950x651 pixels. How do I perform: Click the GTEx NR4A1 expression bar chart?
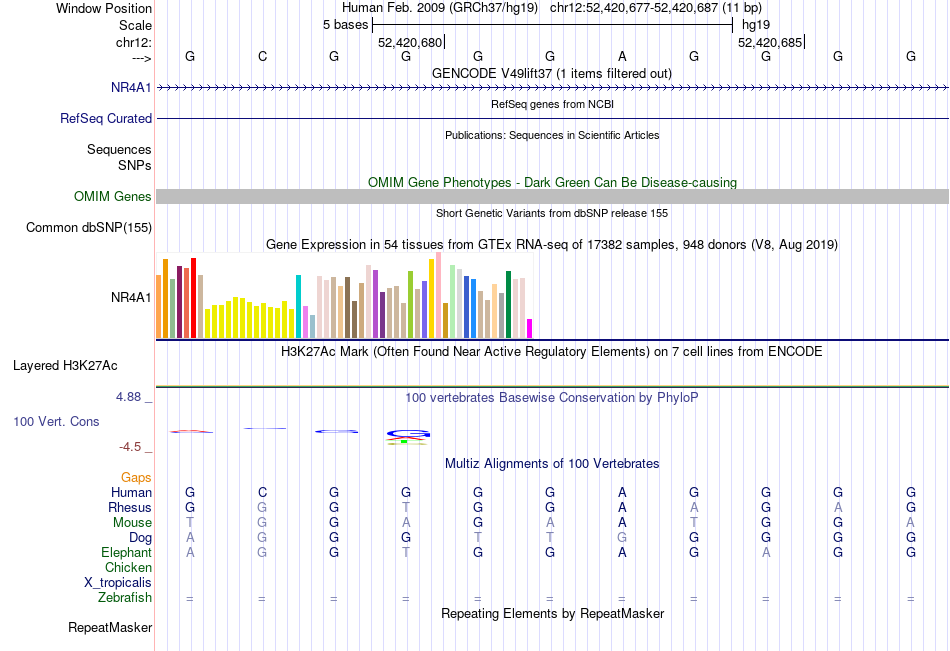pyautogui.click(x=344, y=295)
